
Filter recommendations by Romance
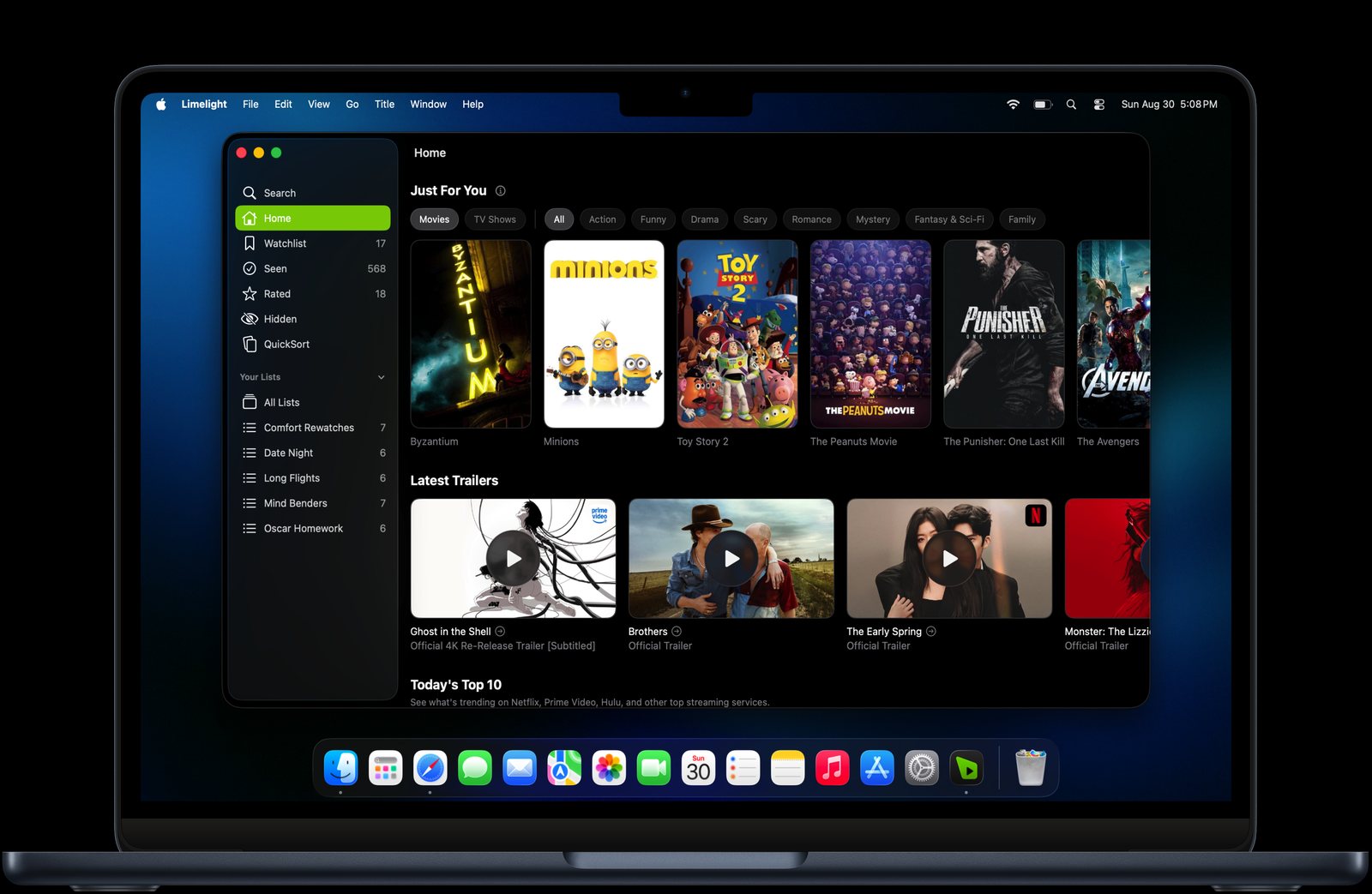pos(811,219)
